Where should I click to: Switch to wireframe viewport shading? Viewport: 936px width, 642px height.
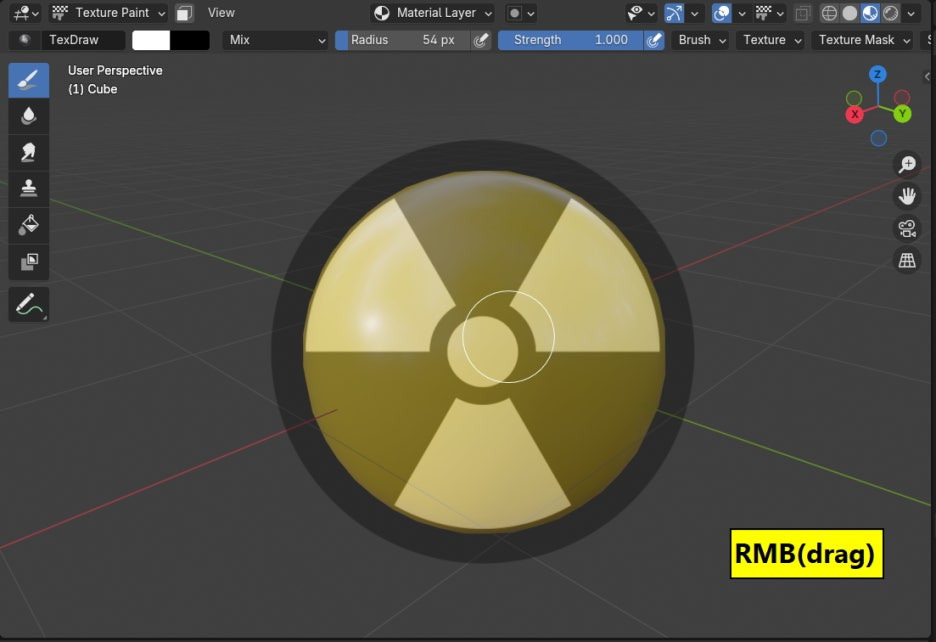(x=829, y=13)
